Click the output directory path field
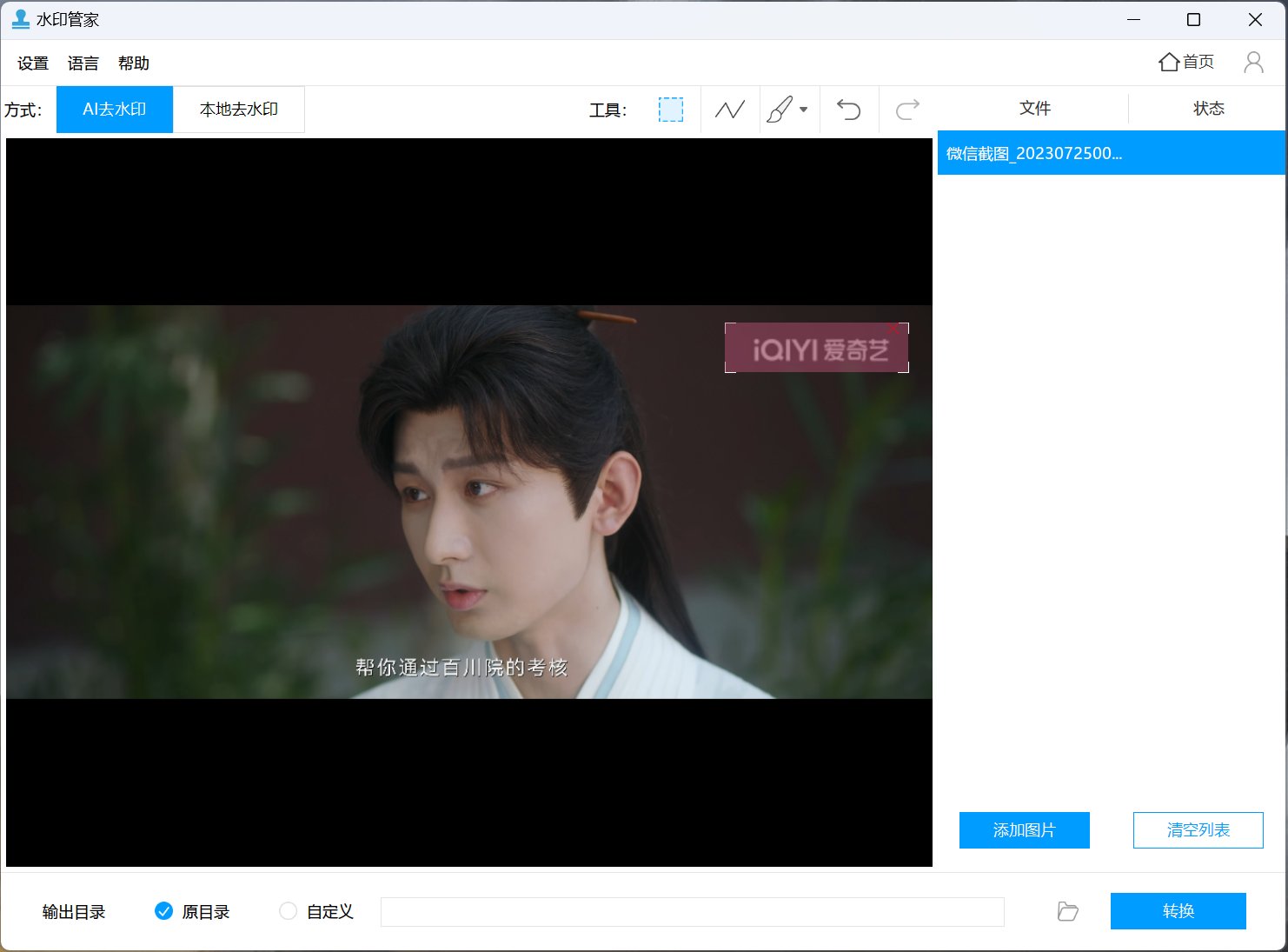The image size is (1288, 952). pyautogui.click(x=693, y=911)
